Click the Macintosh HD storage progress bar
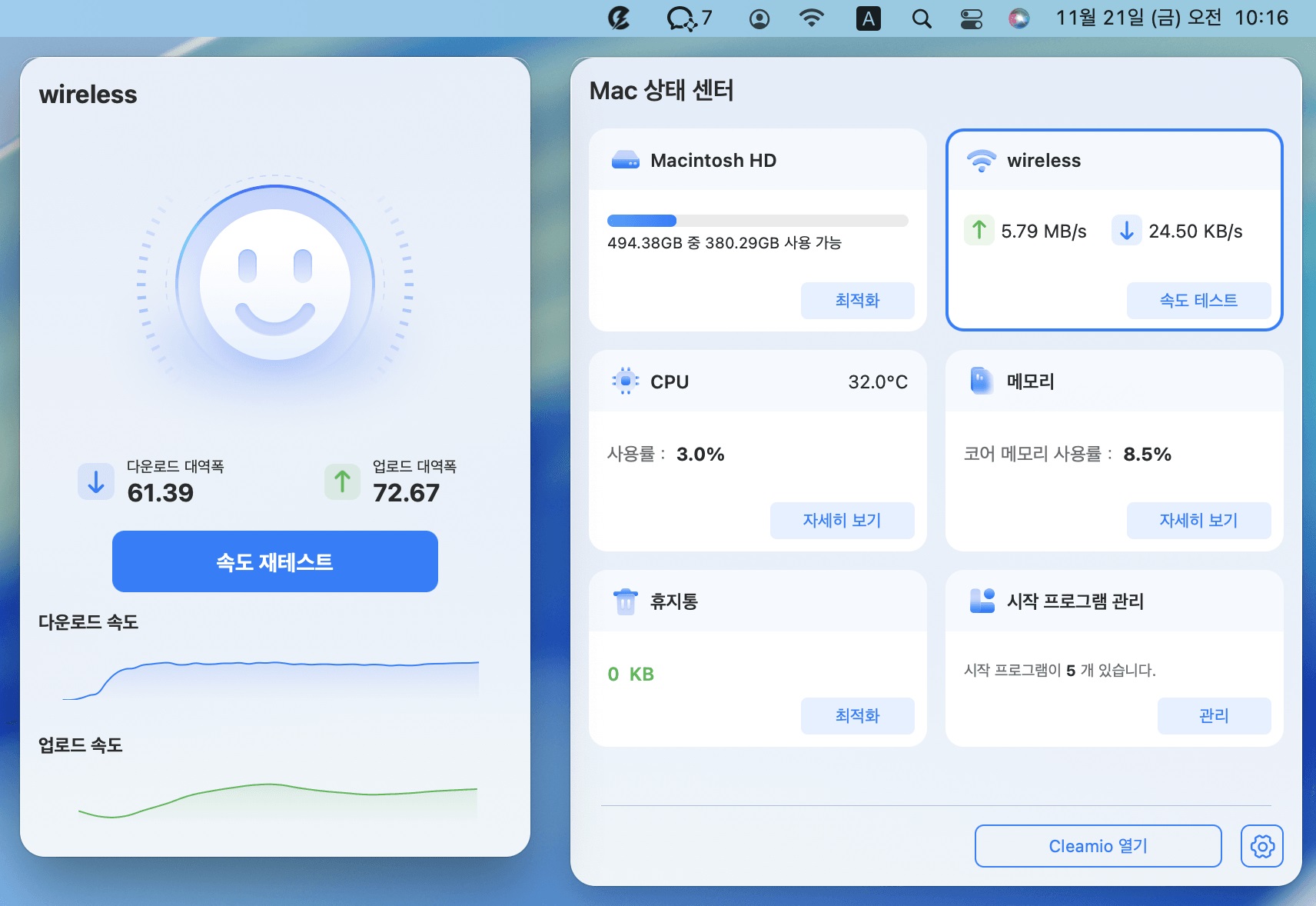Image resolution: width=1316 pixels, height=906 pixels. click(x=757, y=219)
